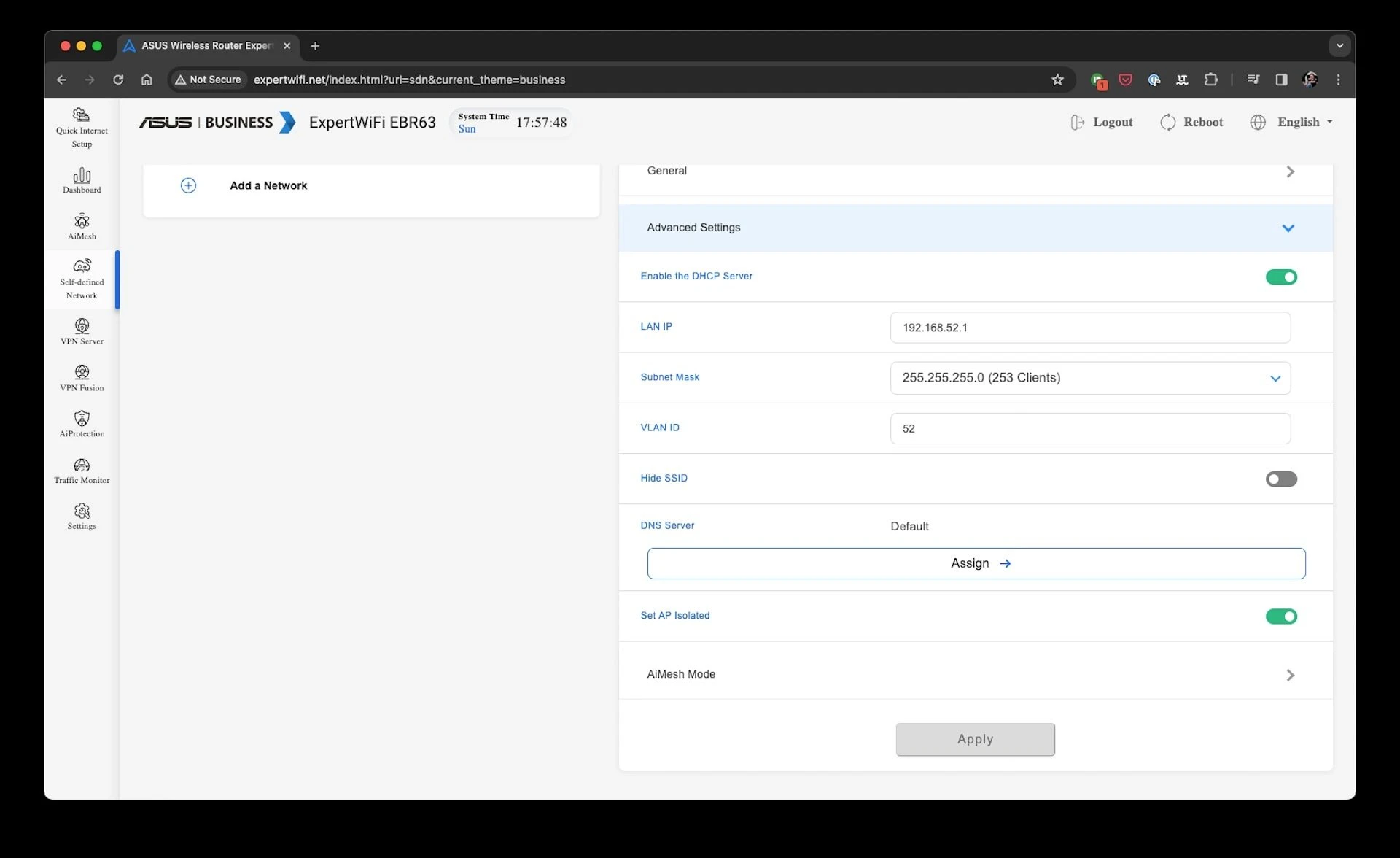Screen dimensions: 1400x858
Task: Click the ExpertWiFi EBR63 model name
Action: [372, 122]
